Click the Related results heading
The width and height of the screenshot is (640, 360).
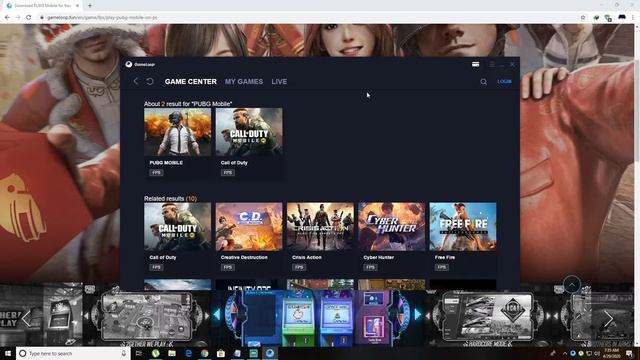170,198
